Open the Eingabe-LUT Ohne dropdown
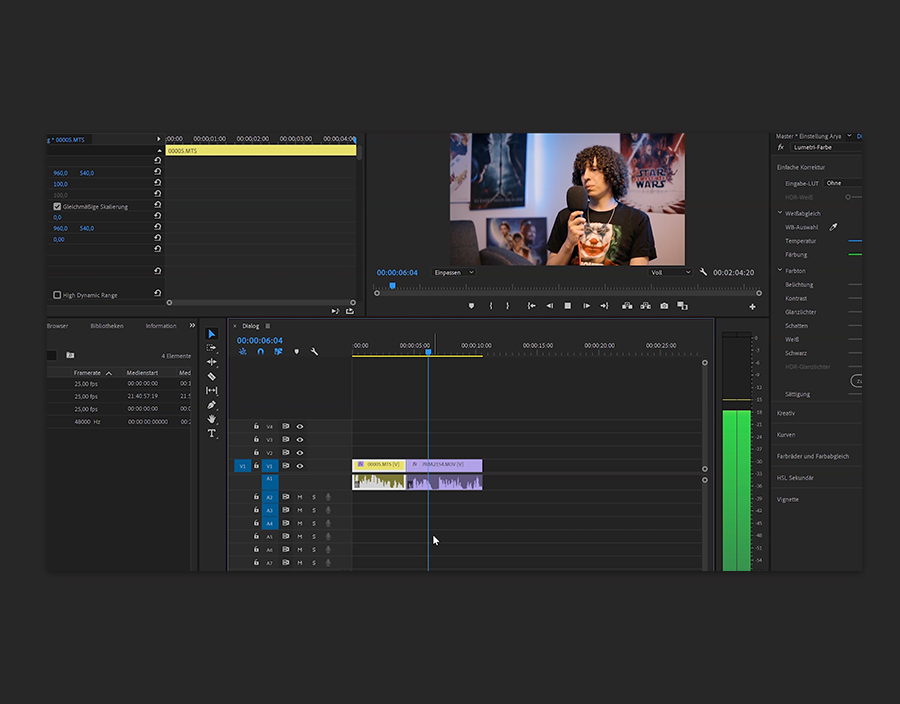This screenshot has width=900, height=704. [x=843, y=183]
